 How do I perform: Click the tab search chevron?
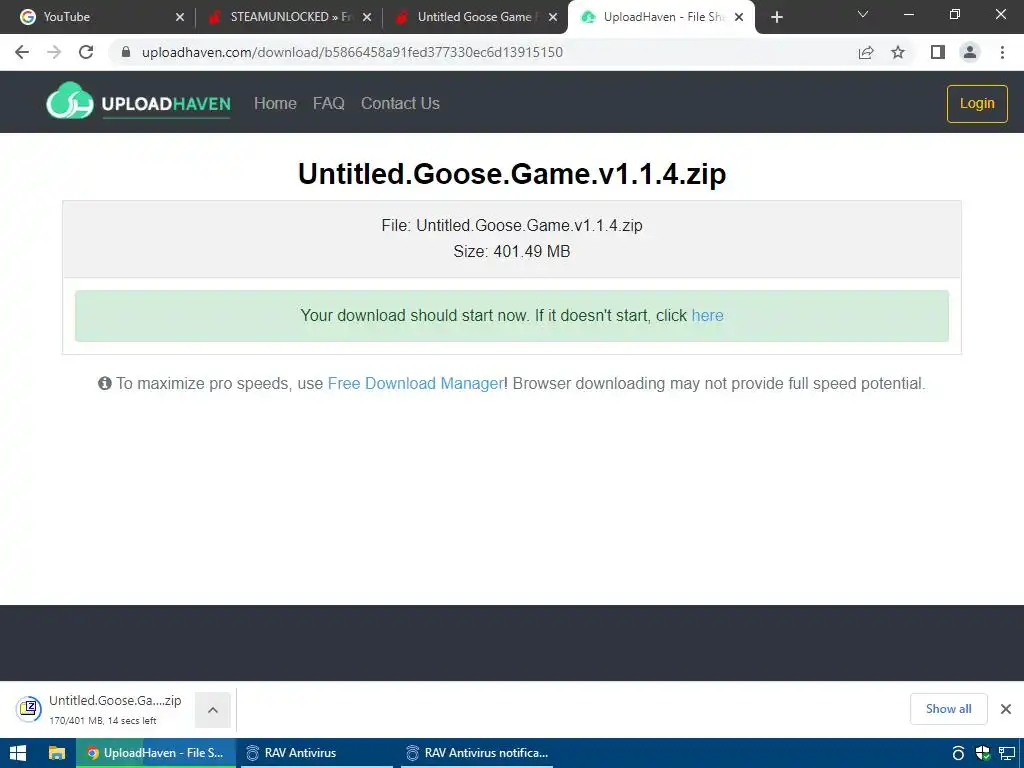(863, 14)
